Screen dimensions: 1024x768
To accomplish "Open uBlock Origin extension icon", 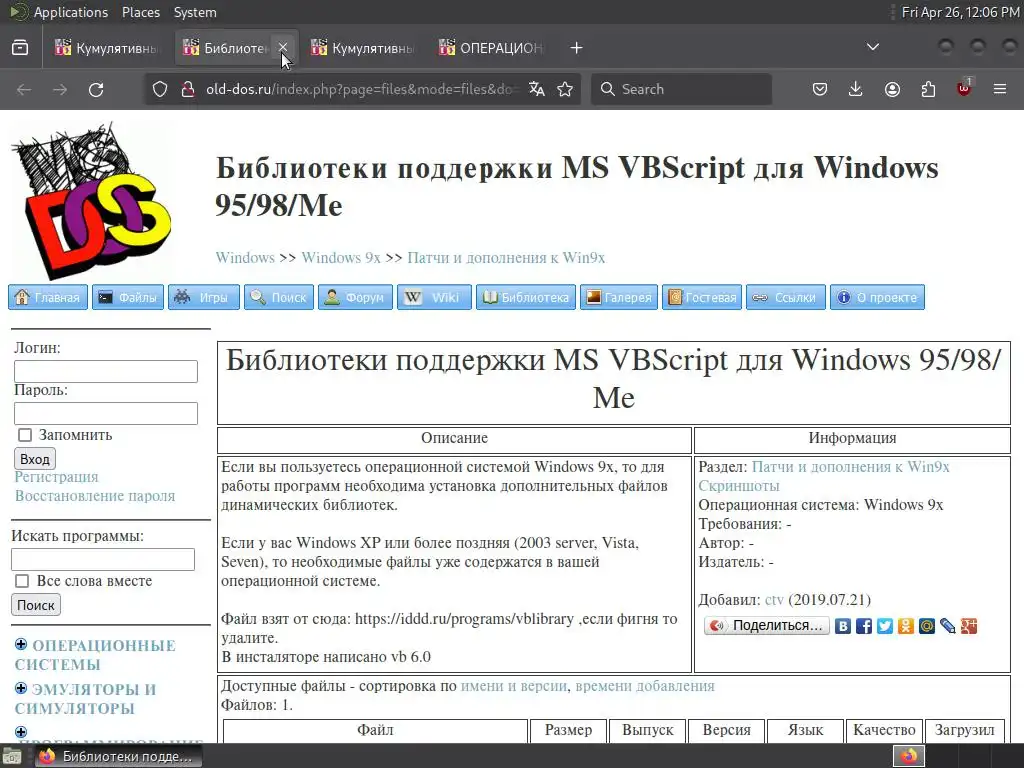I will point(964,88).
